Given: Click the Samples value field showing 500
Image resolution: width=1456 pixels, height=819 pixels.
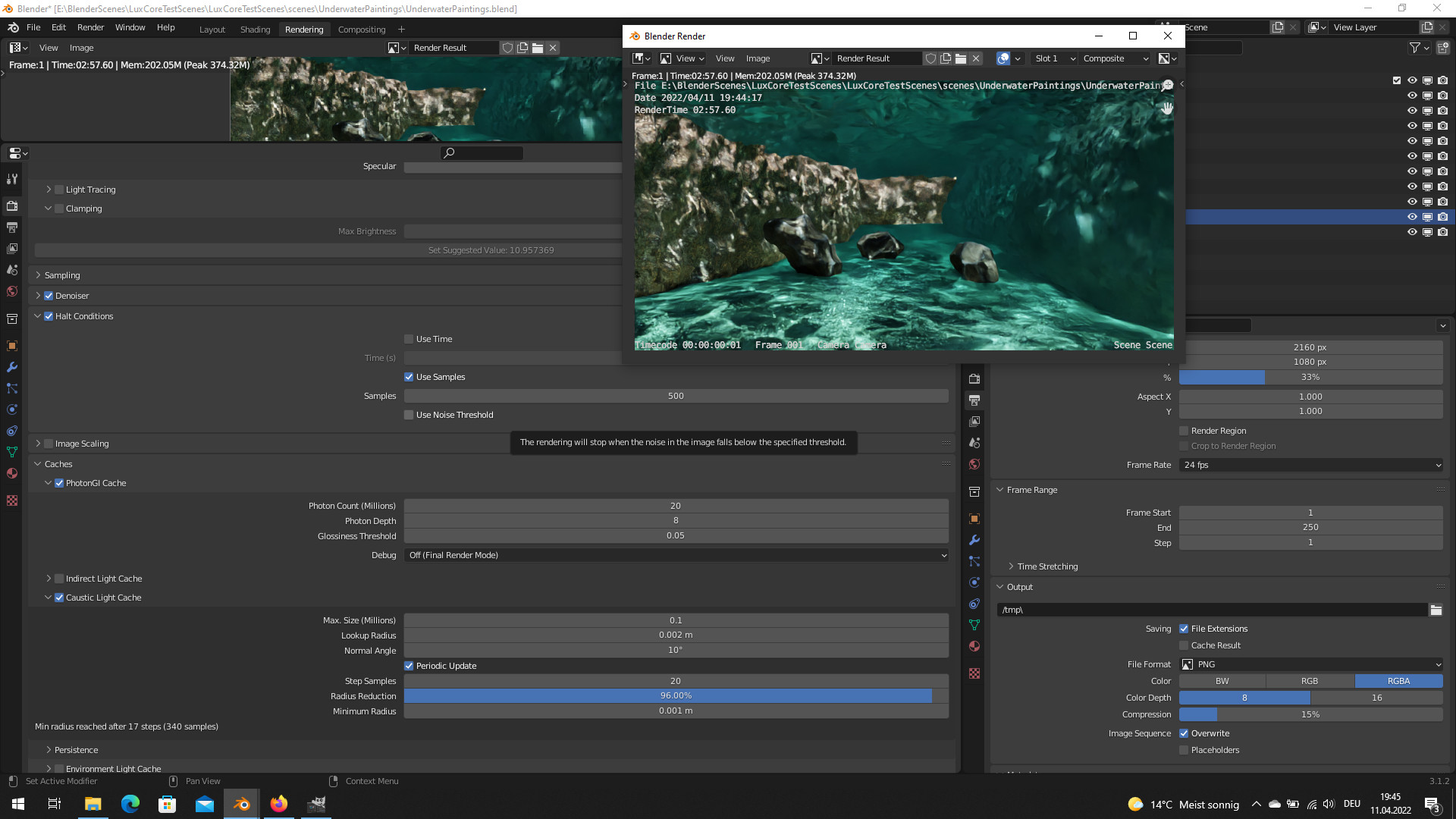Looking at the screenshot, I should (x=676, y=396).
